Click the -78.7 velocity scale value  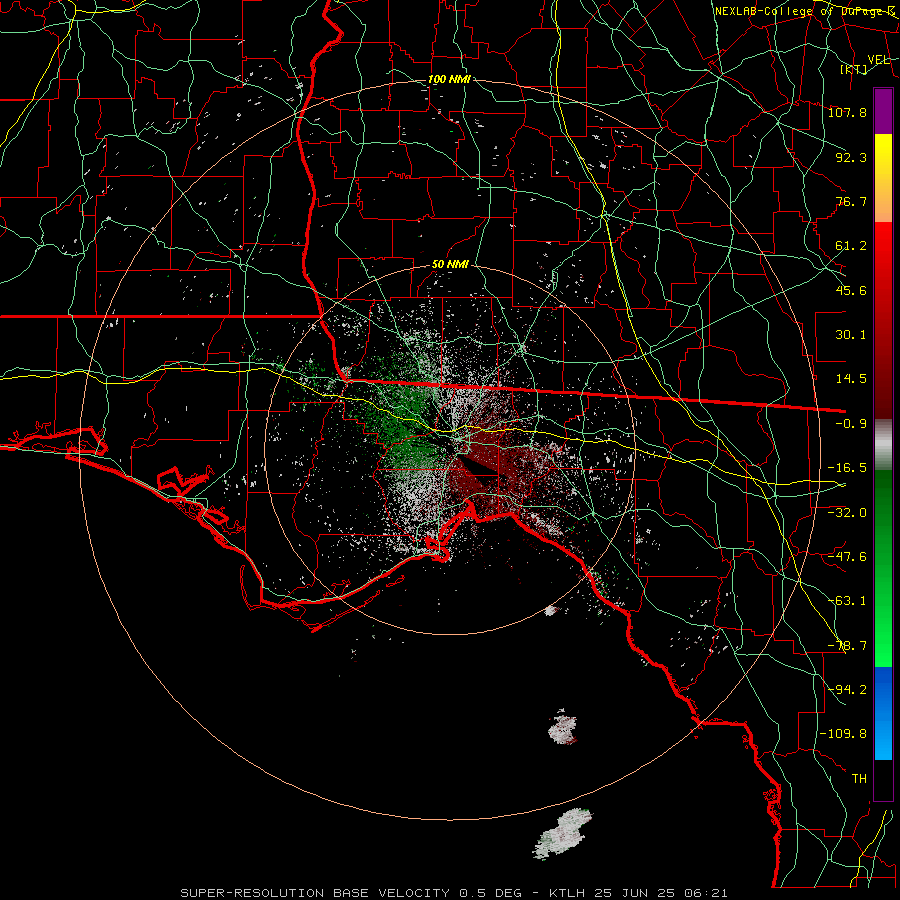[x=847, y=646]
